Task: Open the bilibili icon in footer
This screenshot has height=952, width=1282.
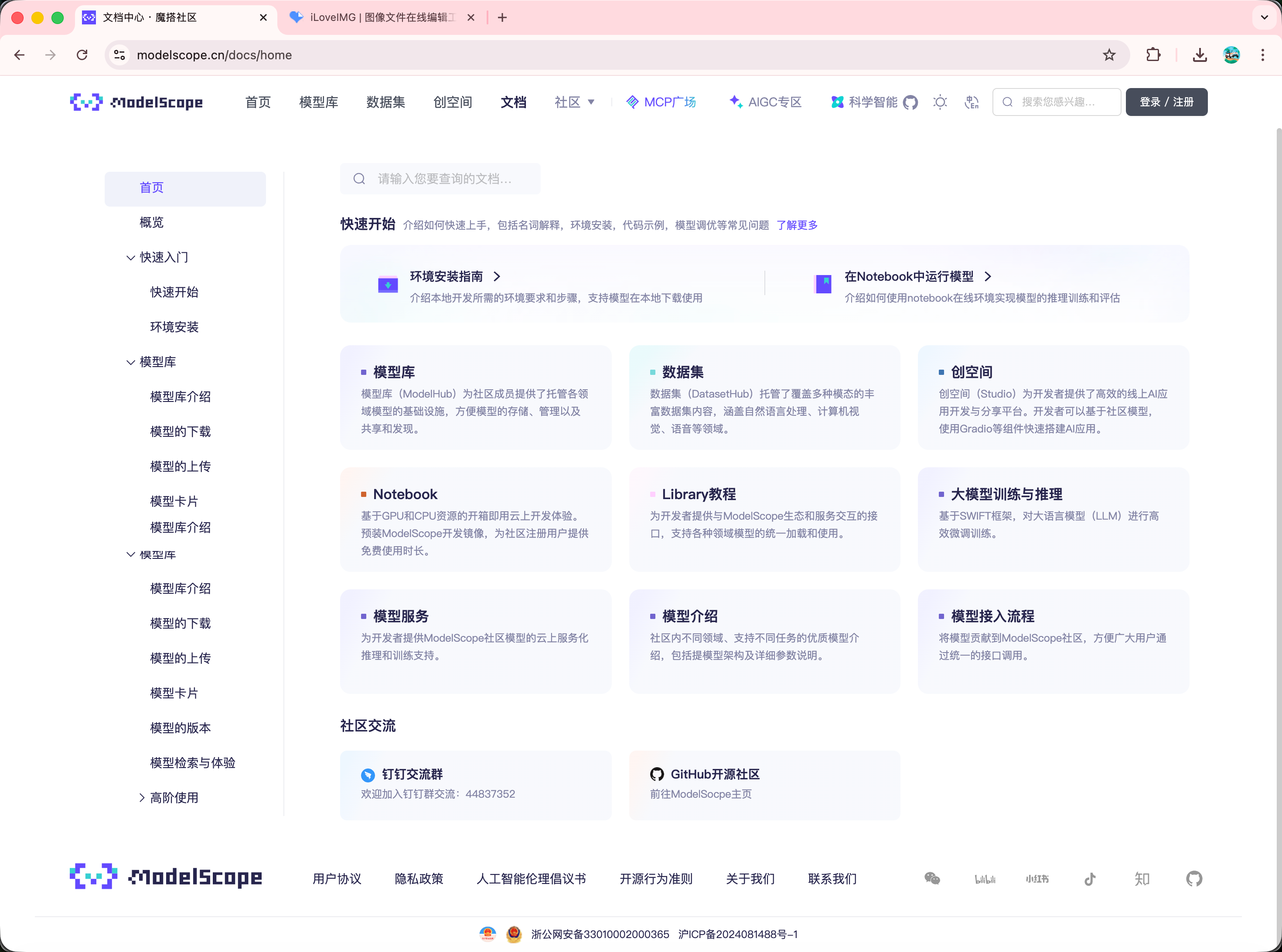Action: [985, 879]
